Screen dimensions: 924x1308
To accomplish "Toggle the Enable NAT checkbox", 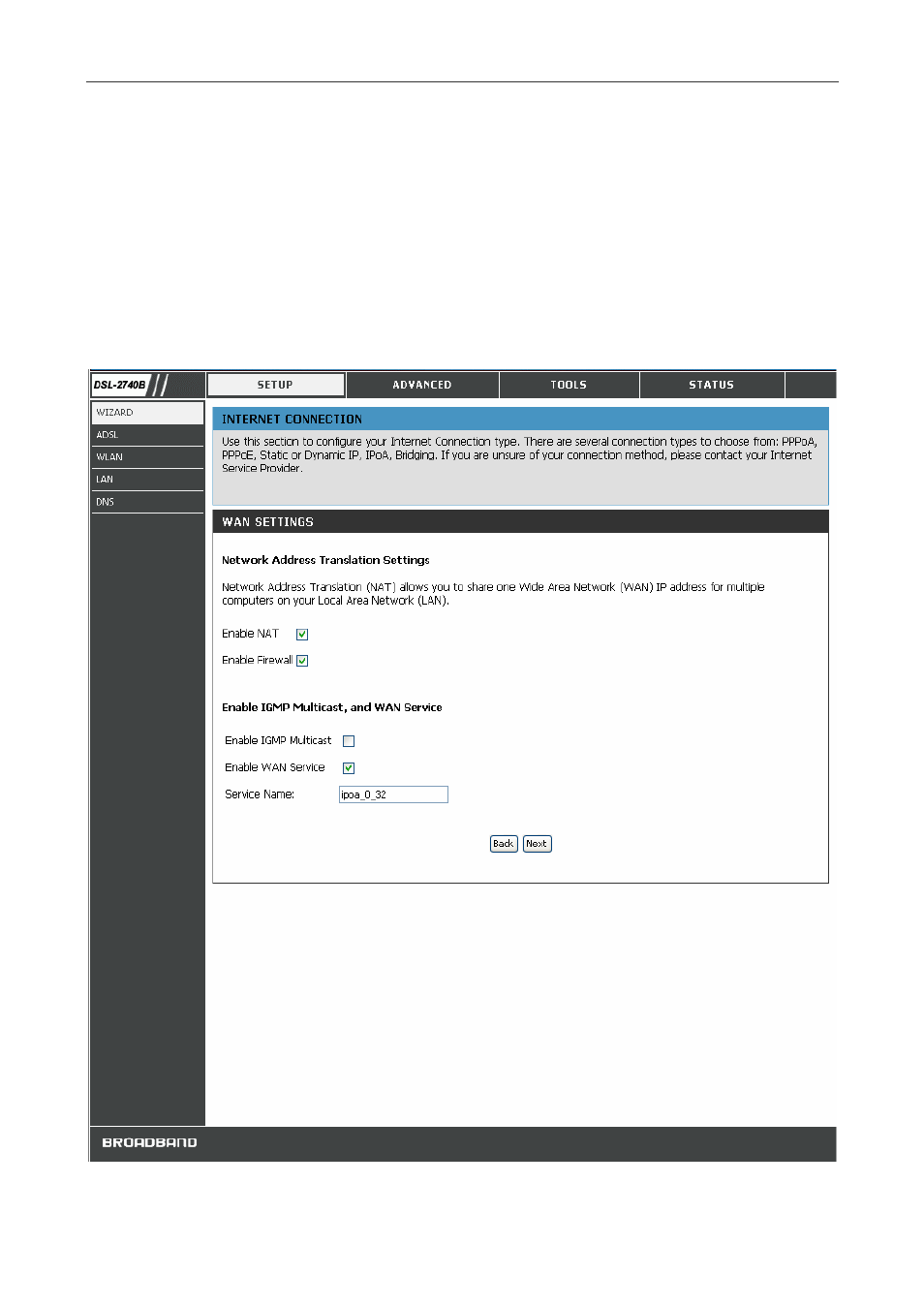I will point(302,635).
